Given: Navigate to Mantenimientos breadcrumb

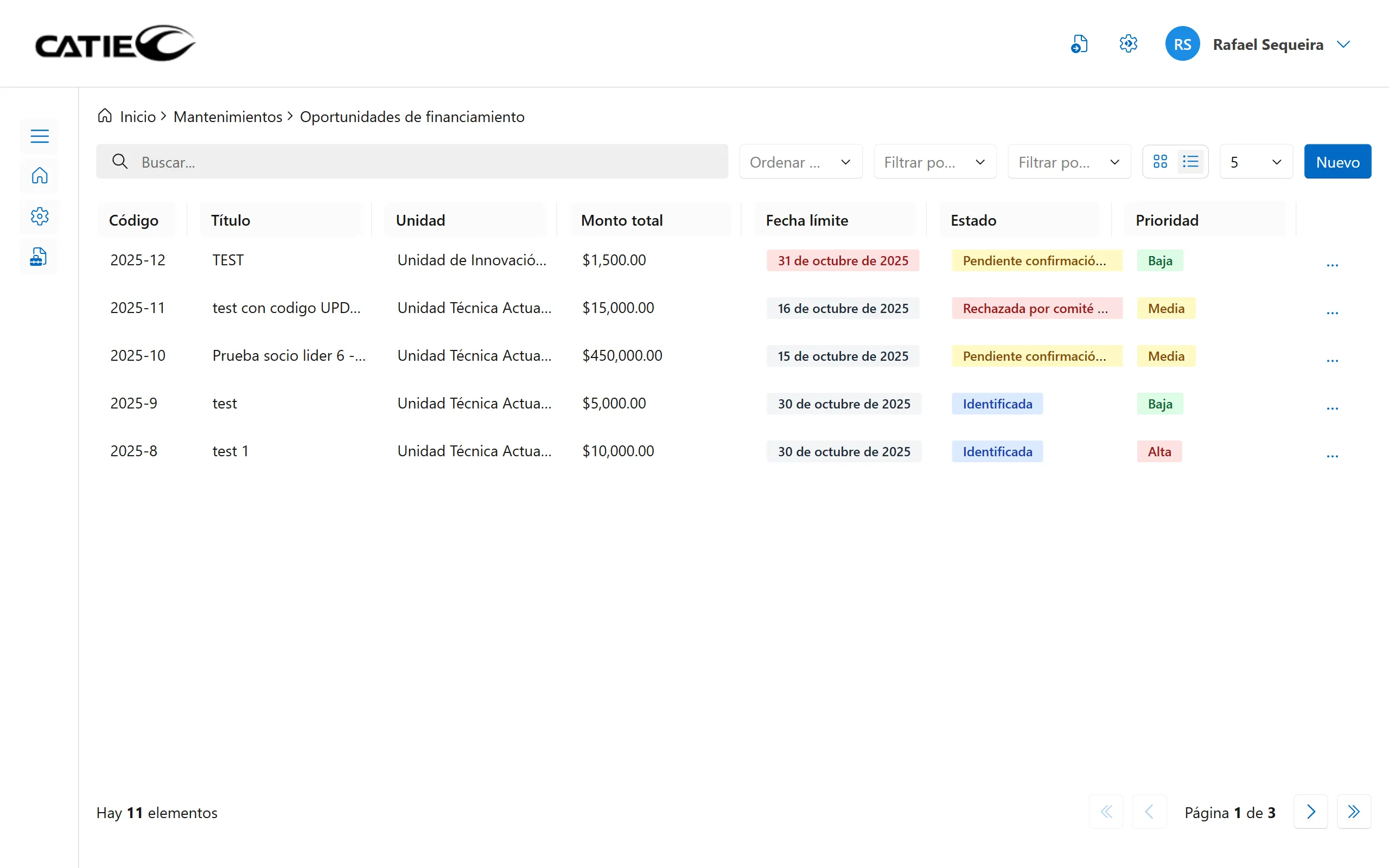Looking at the screenshot, I should pos(227,117).
